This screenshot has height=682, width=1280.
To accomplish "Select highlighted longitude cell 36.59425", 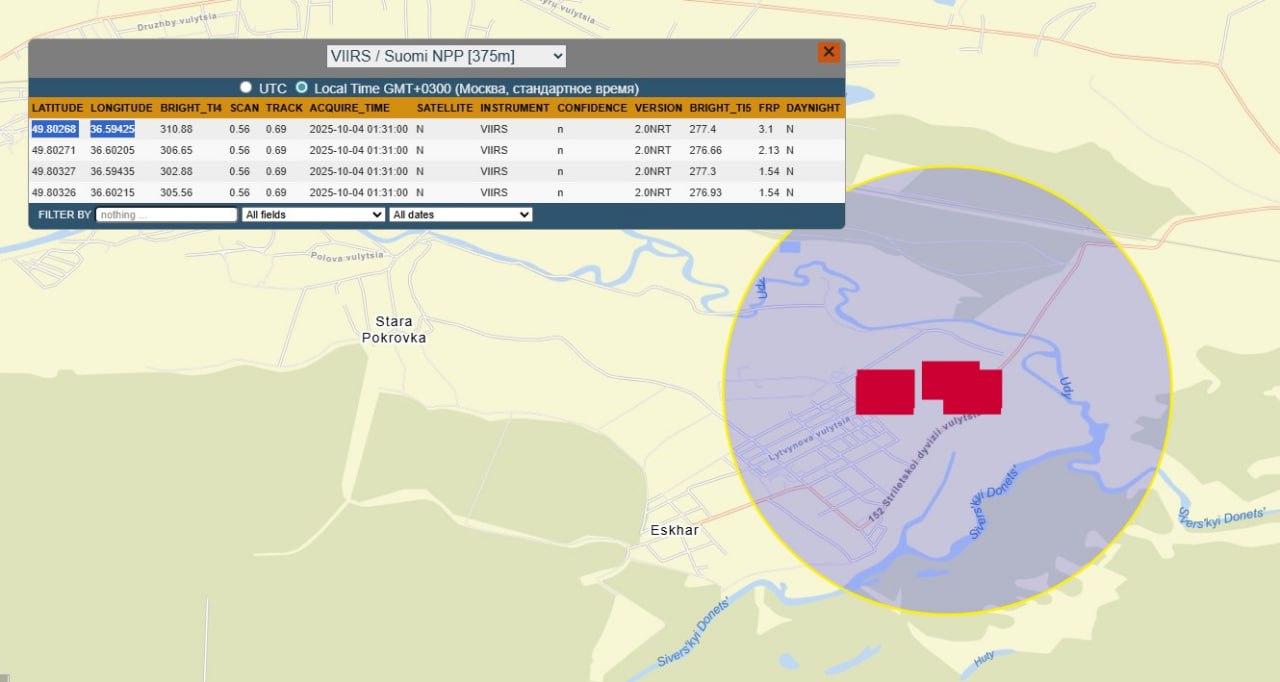I will pyautogui.click(x=112, y=129).
